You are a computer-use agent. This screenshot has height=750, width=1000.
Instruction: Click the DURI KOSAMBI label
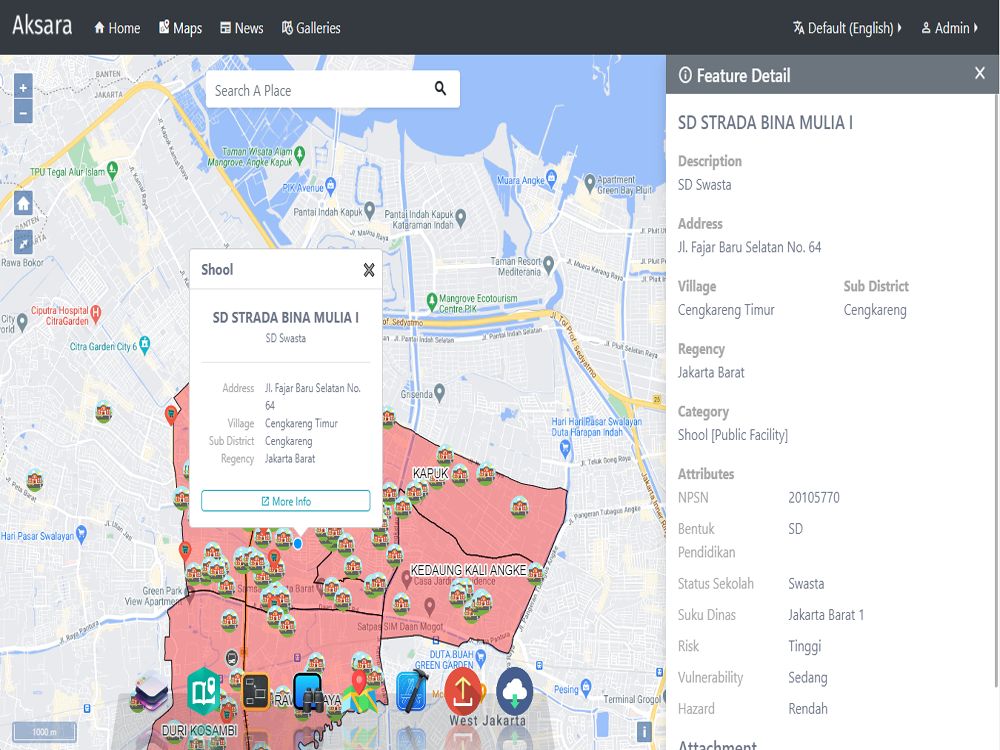[200, 730]
